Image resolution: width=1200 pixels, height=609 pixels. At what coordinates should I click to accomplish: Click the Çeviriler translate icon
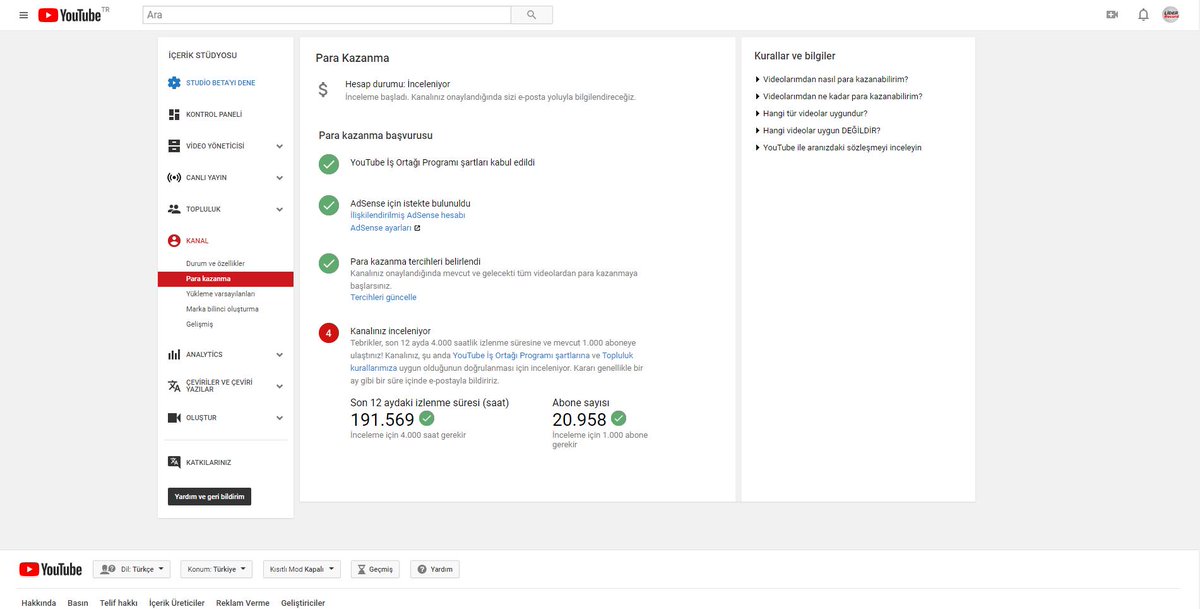click(x=174, y=386)
